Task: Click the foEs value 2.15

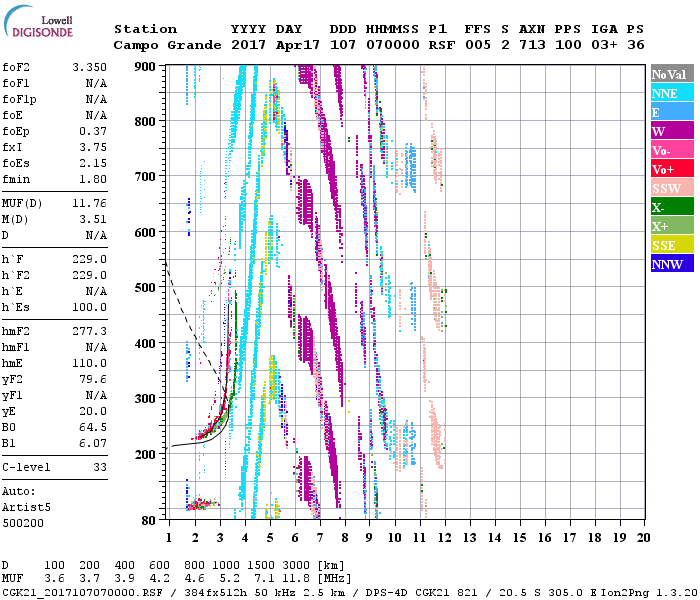Action: 93,163
